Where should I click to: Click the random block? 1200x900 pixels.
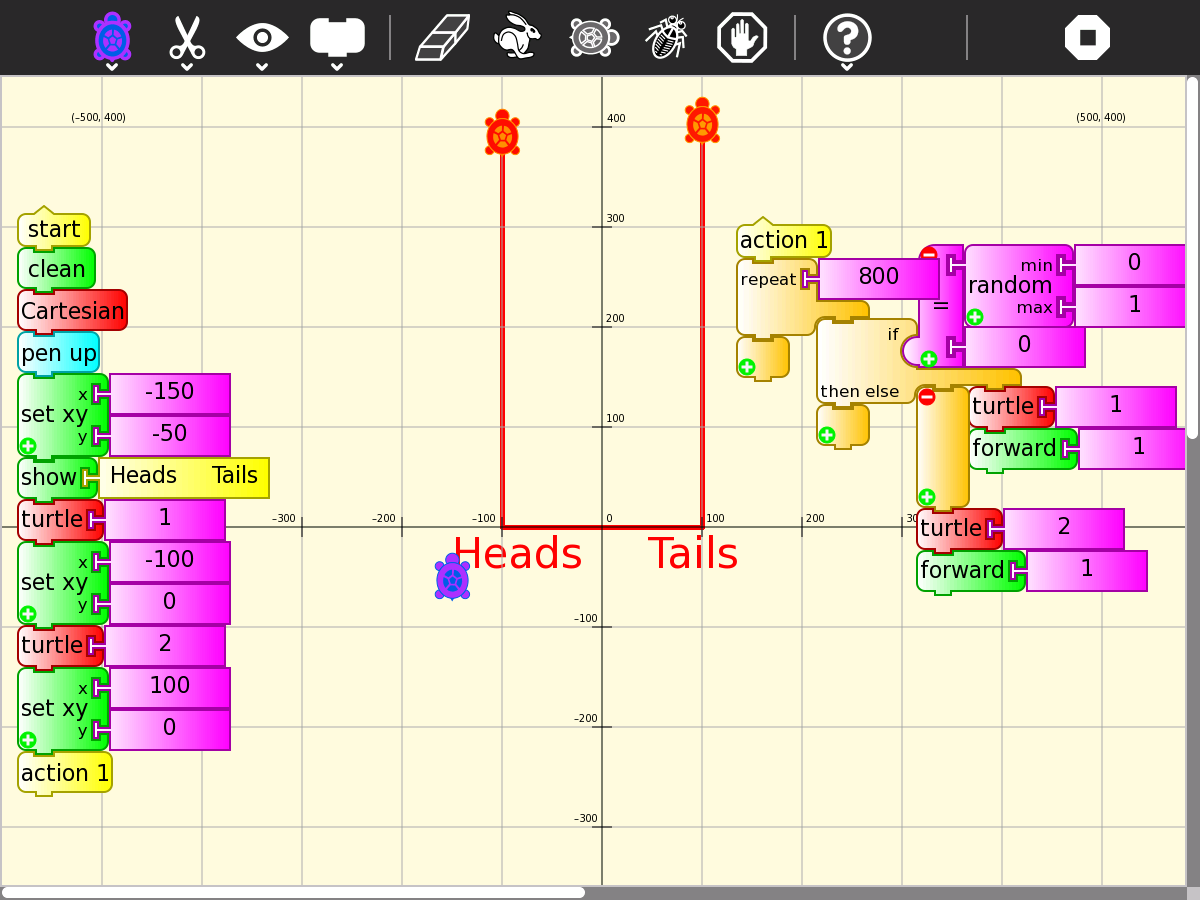coord(1018,286)
